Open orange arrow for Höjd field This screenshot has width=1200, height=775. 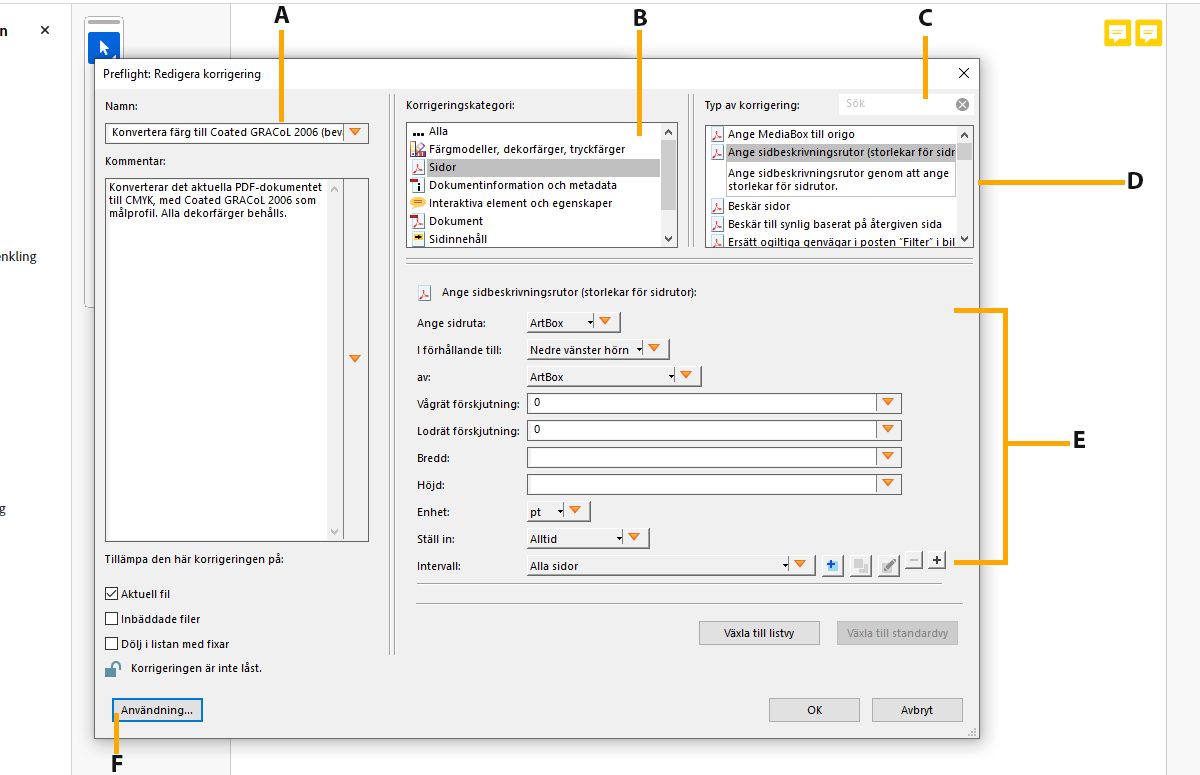point(889,484)
